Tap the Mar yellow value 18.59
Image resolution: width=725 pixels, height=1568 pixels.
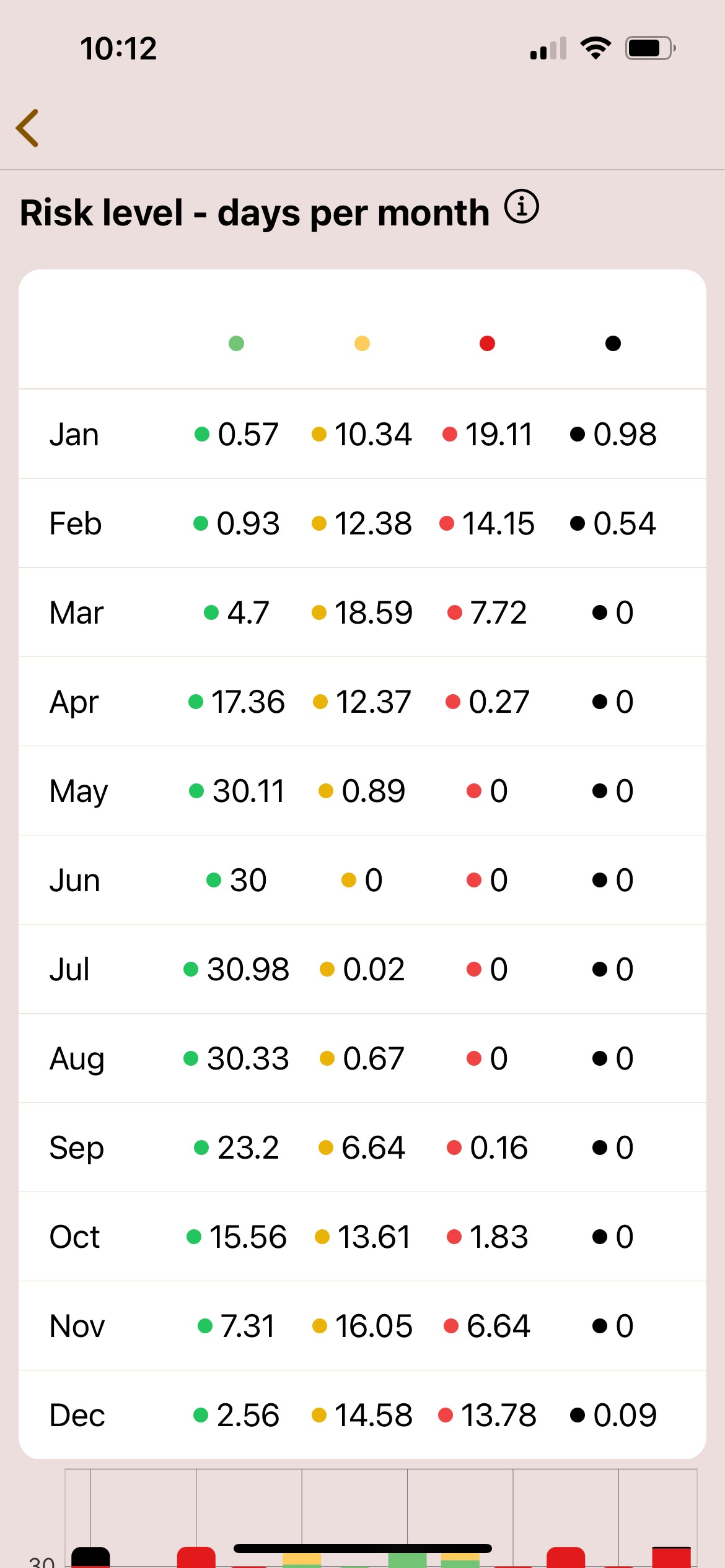pos(373,613)
